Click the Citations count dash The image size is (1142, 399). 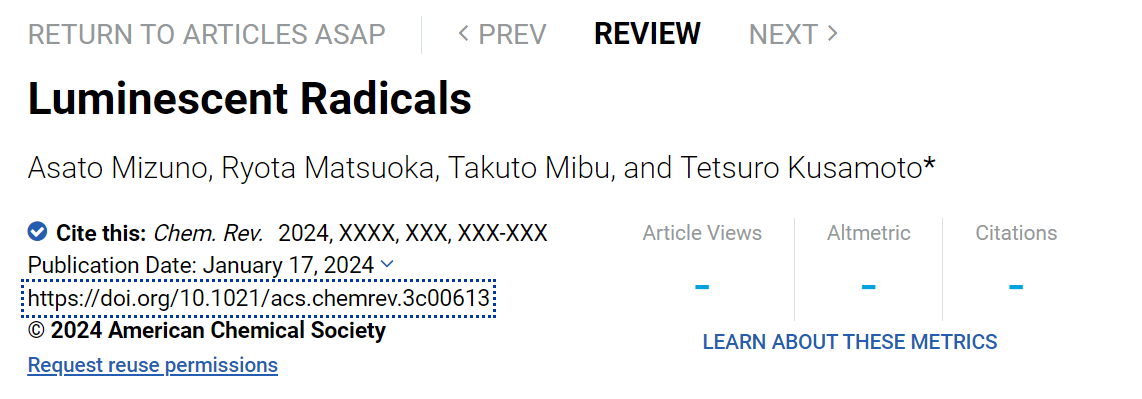(1016, 286)
